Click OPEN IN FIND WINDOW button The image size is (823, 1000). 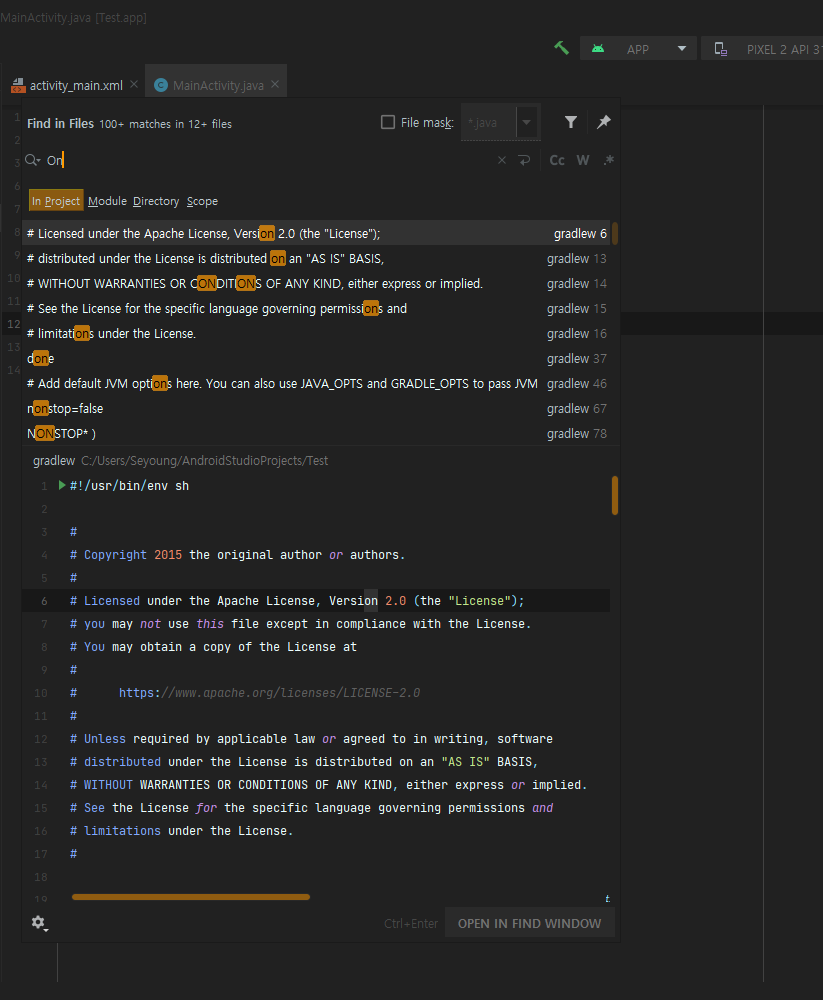530,923
